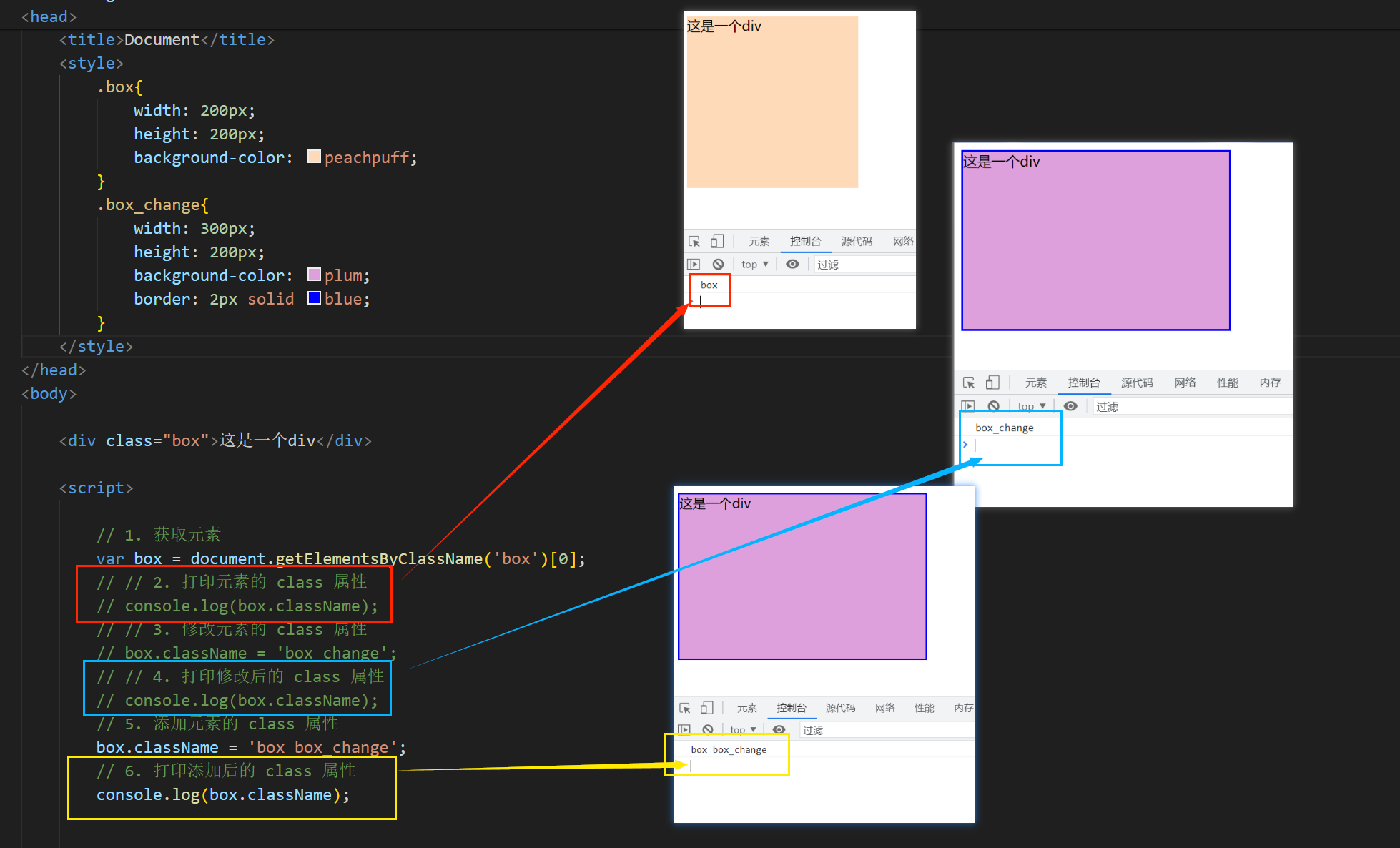Click the blue border color swatch in CSS
The height and width of the screenshot is (848, 1400).
pos(314,298)
